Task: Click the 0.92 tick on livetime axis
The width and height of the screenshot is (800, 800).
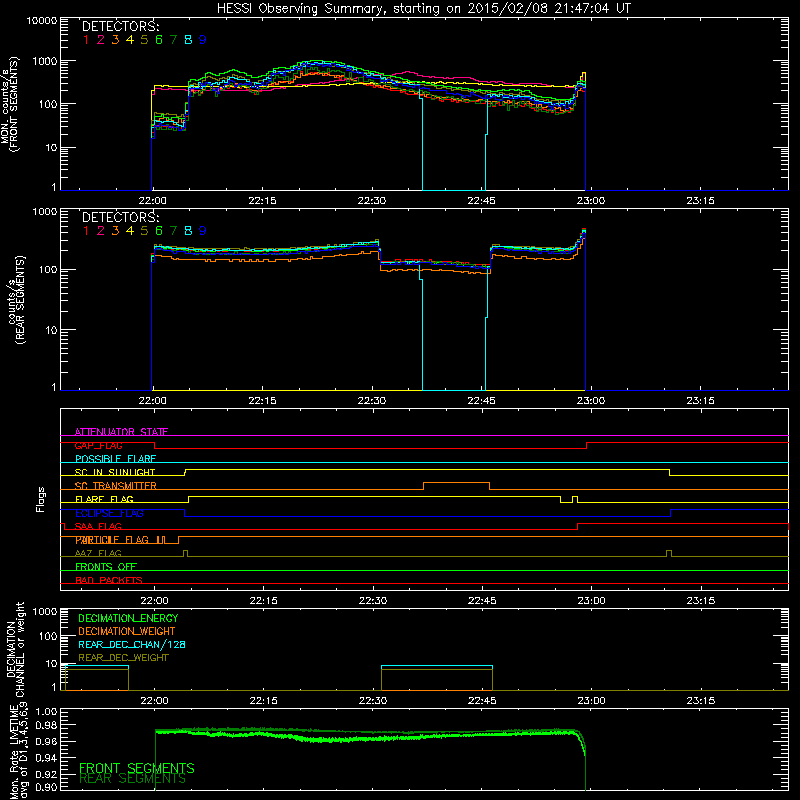Action: click(47, 772)
